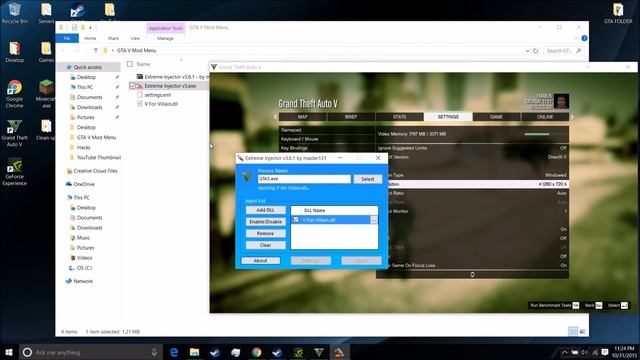Click the GTA5.exe process name field
Viewport: 640px width, 360px height.
(304, 179)
